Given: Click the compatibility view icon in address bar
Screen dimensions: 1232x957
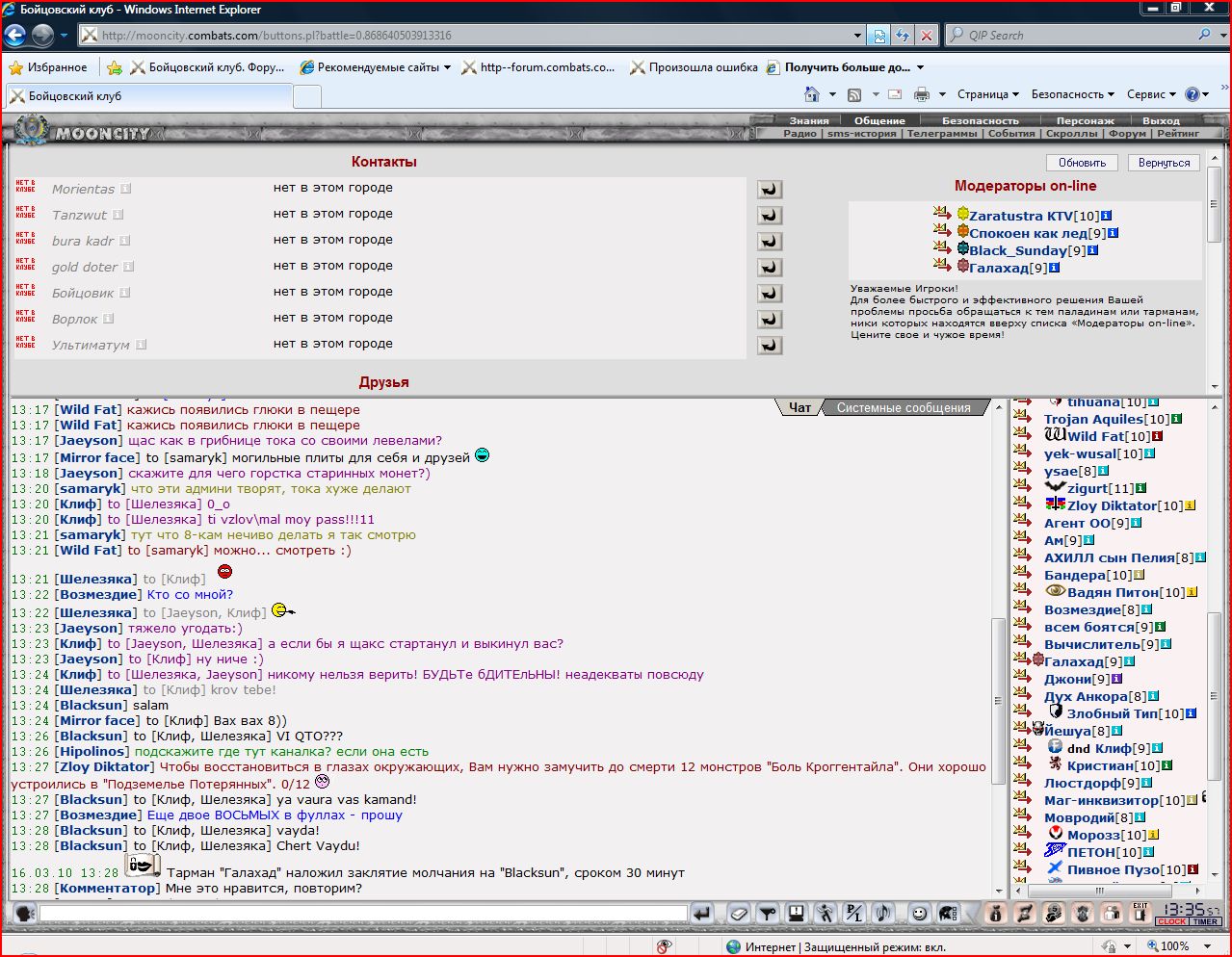Looking at the screenshot, I should pyautogui.click(x=878, y=36).
